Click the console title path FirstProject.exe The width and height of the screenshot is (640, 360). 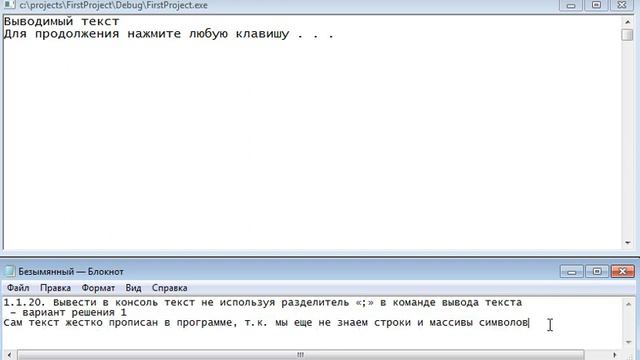pos(113,5)
